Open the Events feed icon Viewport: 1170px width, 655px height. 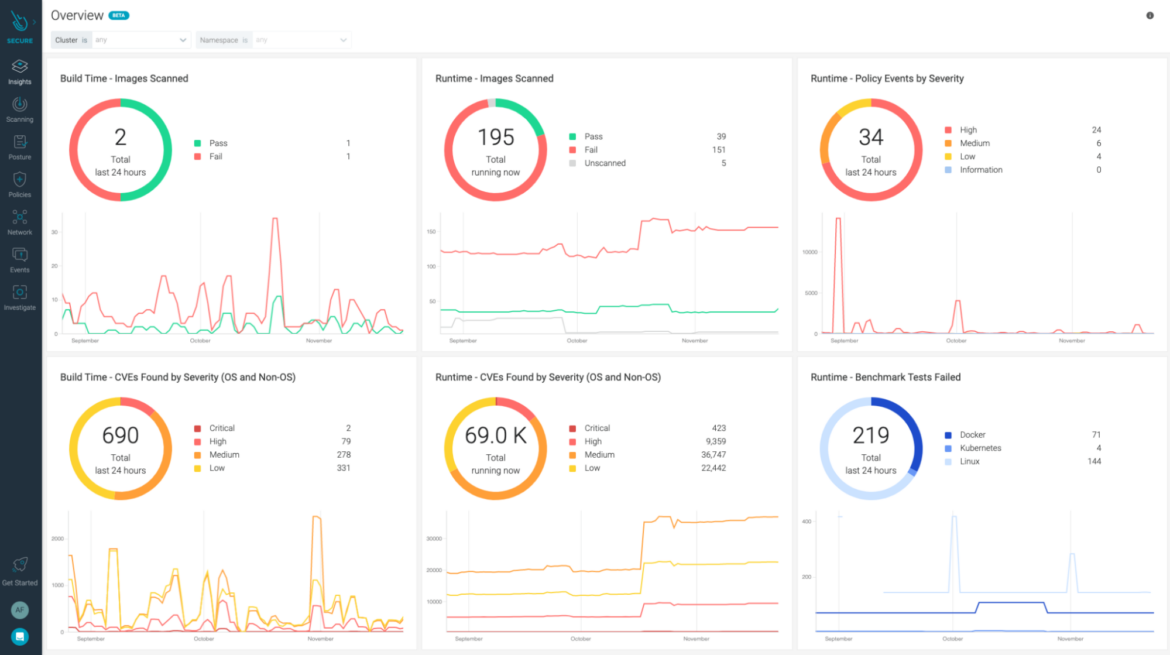click(x=20, y=256)
